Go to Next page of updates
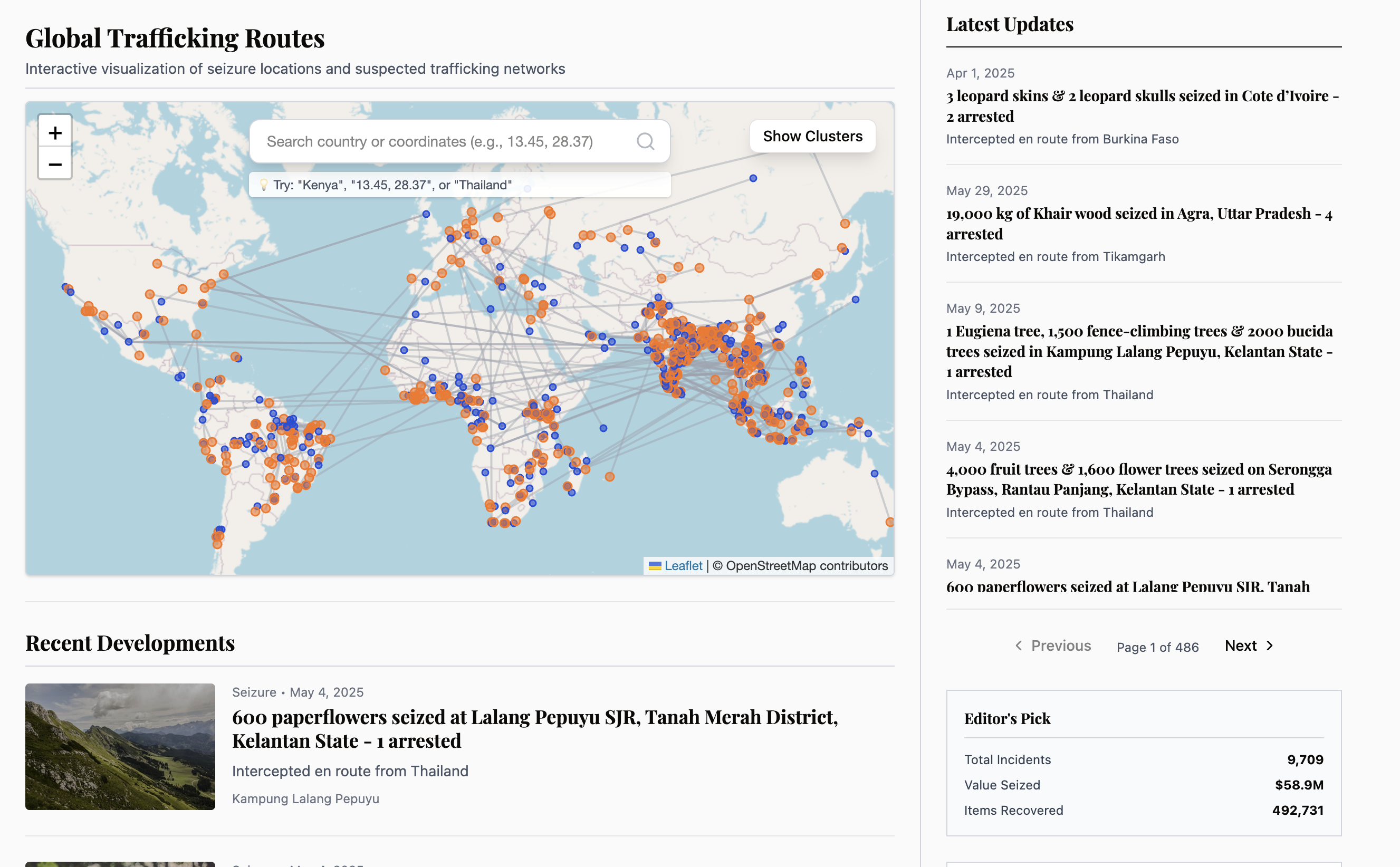 click(1241, 646)
